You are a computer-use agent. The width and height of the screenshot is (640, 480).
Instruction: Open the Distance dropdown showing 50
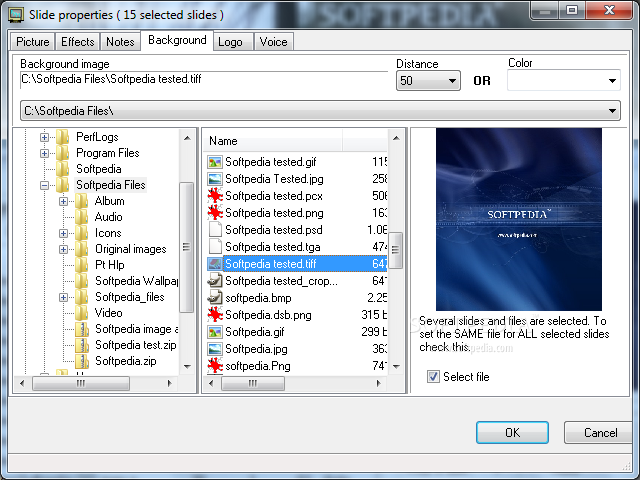[428, 80]
